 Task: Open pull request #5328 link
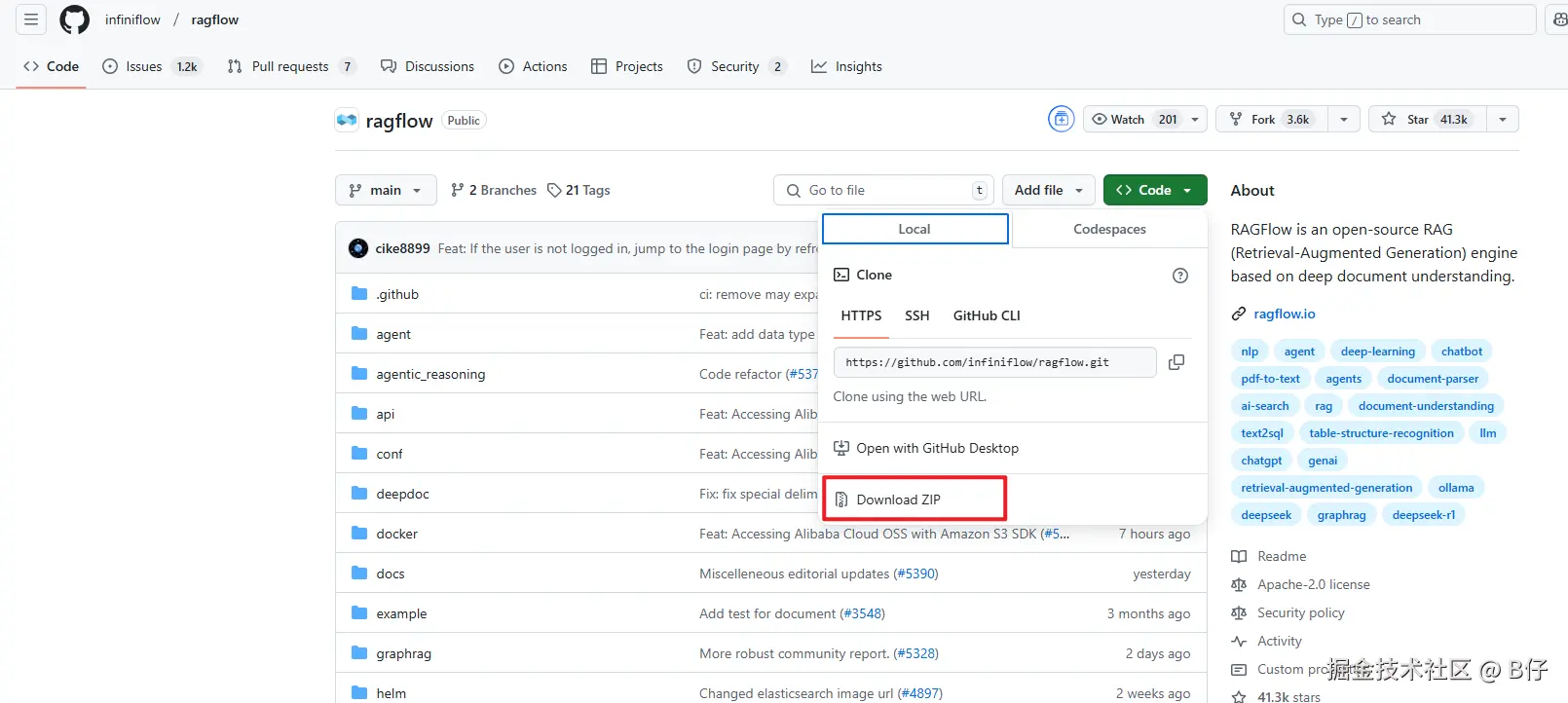tap(915, 653)
